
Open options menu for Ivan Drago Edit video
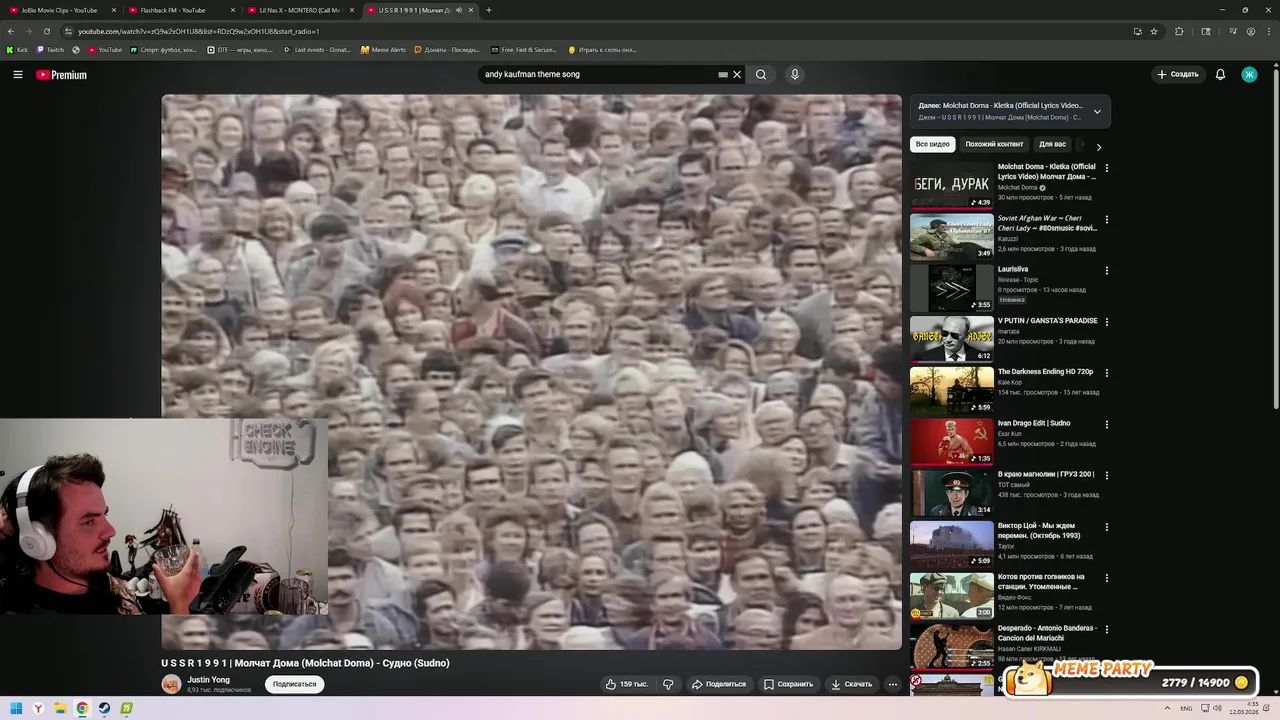point(1106,424)
